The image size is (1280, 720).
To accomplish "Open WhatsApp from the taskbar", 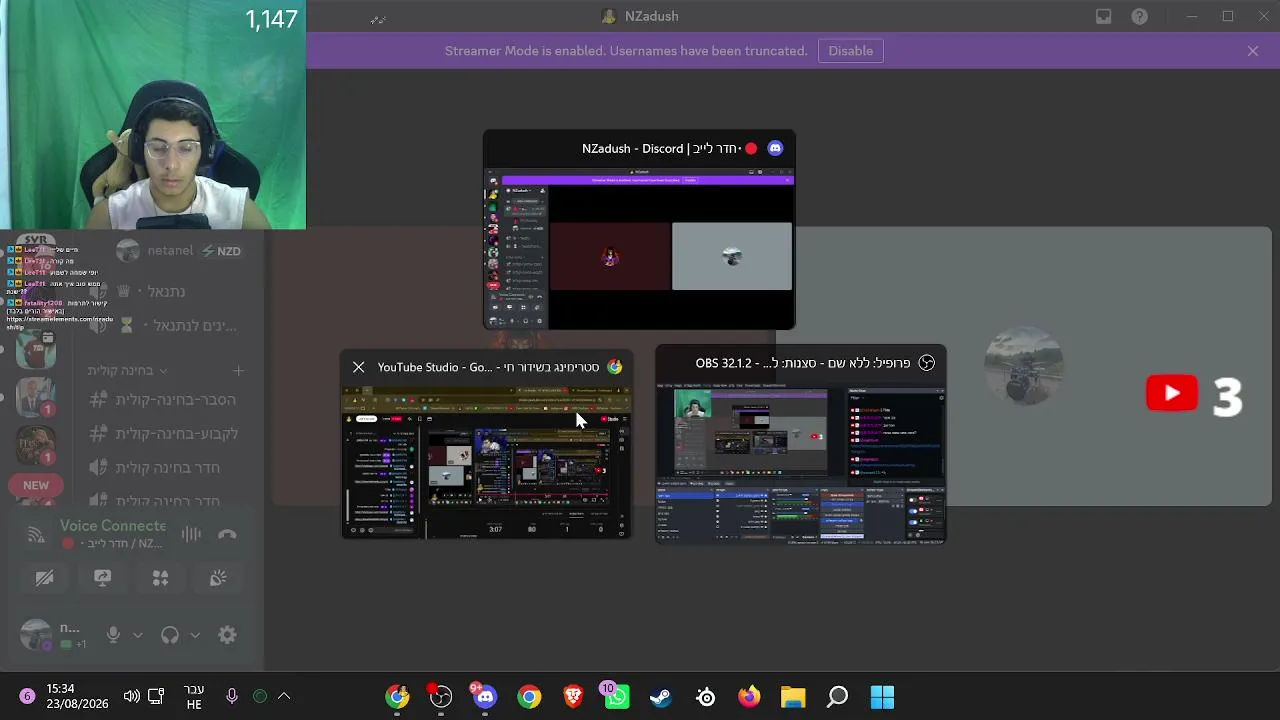I will point(617,697).
